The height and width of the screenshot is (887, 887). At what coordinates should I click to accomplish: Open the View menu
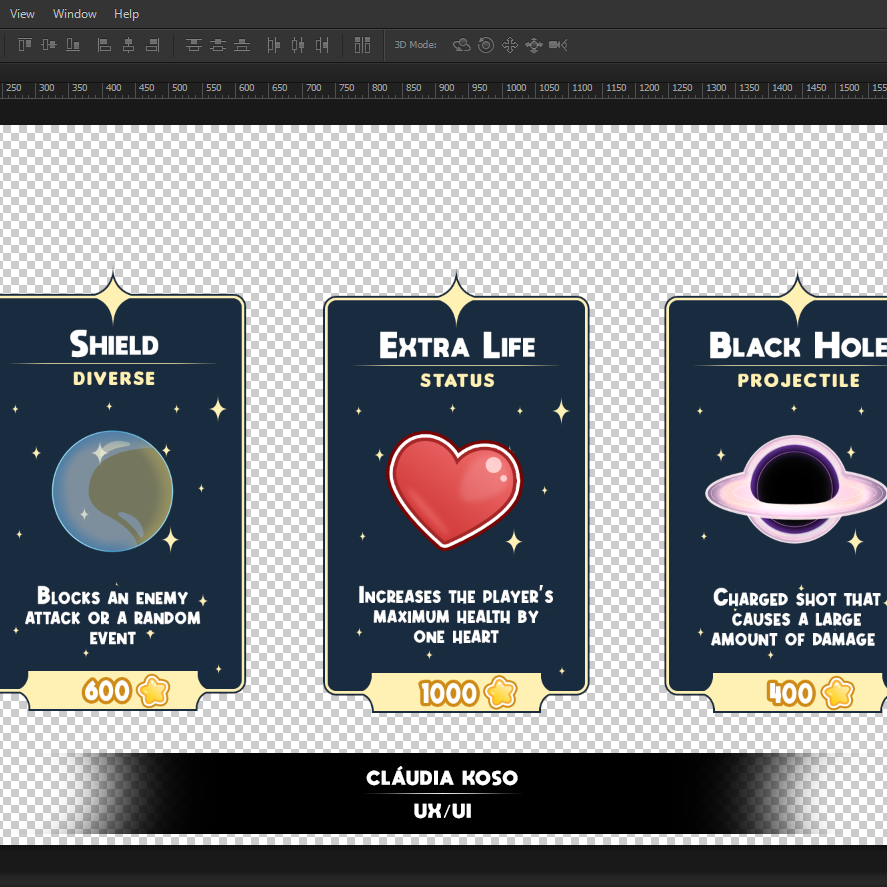point(22,13)
